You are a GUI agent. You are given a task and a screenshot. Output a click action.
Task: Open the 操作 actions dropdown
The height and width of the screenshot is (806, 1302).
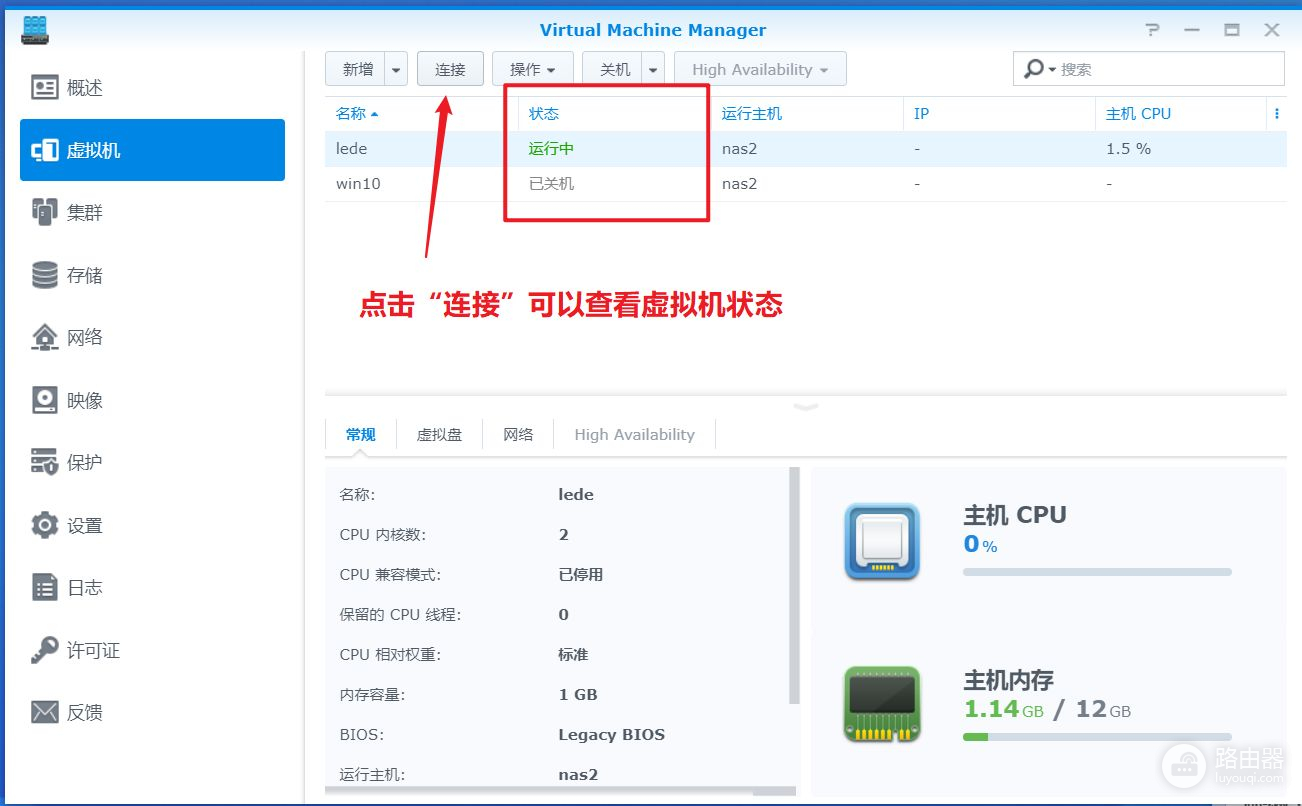(x=532, y=70)
